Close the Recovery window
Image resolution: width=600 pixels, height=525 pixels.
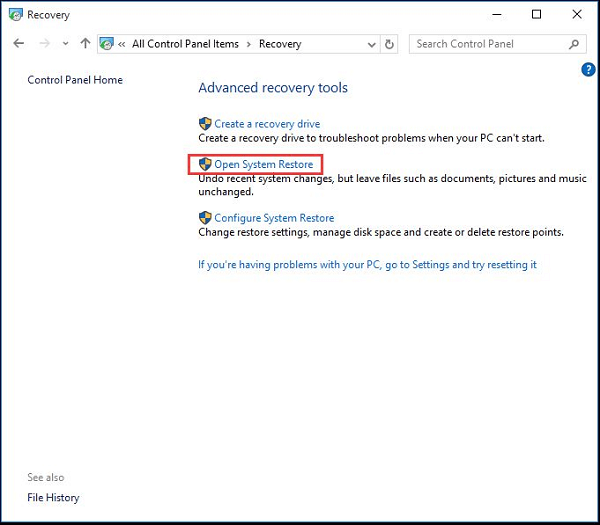tap(577, 15)
